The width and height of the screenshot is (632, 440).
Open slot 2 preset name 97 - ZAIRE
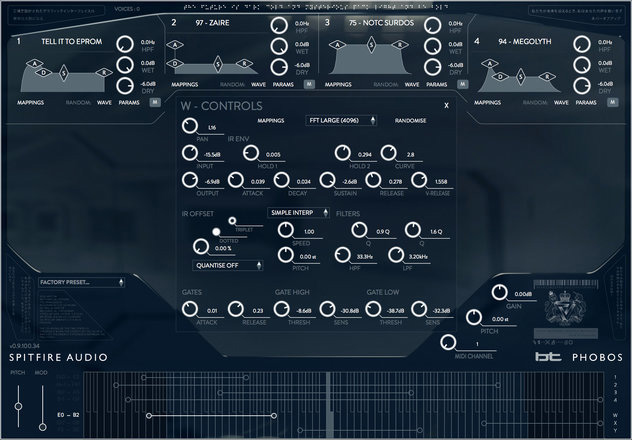point(212,23)
